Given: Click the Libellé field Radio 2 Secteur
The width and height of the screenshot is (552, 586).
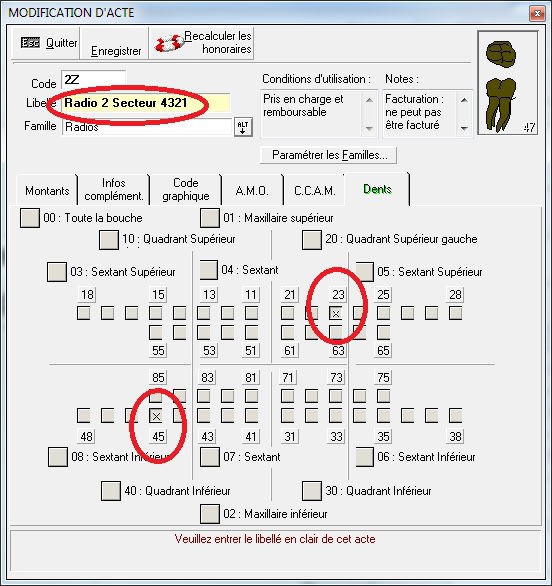Looking at the screenshot, I should click(x=146, y=103).
